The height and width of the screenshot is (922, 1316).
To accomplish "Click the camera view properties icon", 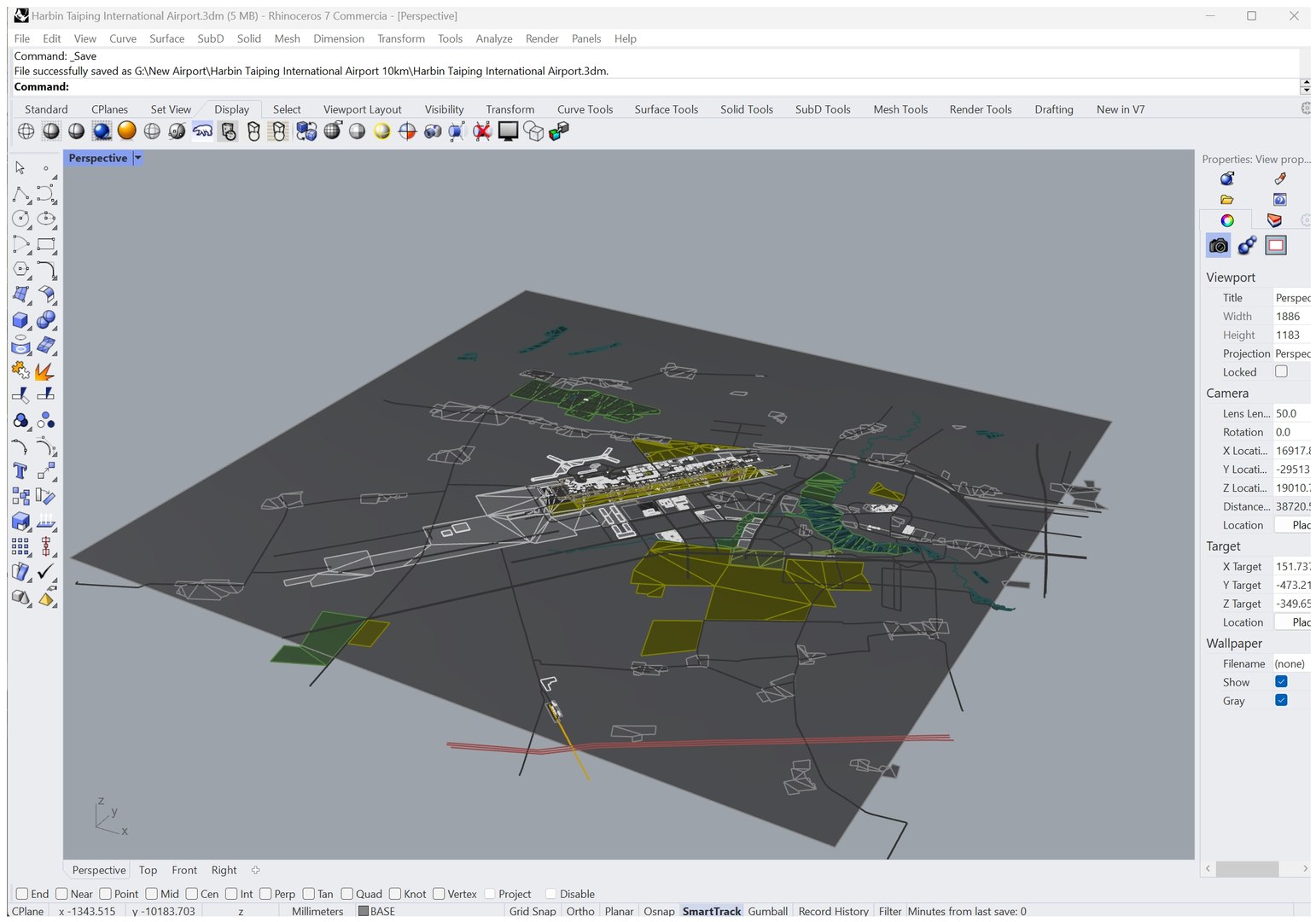I will click(x=1218, y=246).
